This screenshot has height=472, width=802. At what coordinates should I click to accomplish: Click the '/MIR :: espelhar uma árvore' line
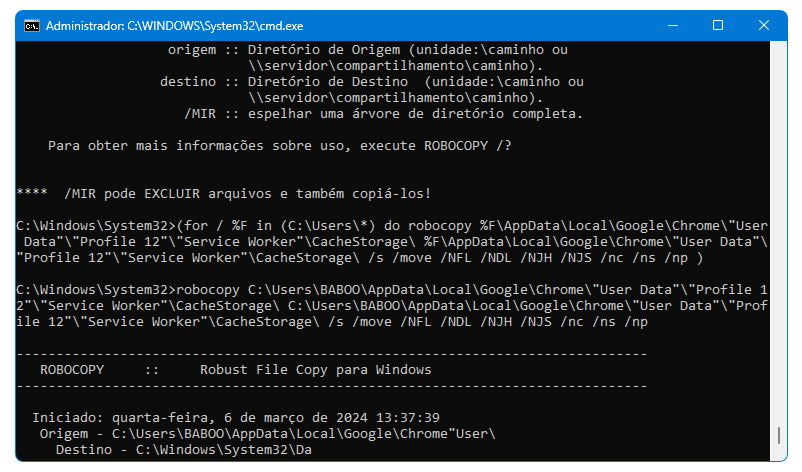coord(384,114)
